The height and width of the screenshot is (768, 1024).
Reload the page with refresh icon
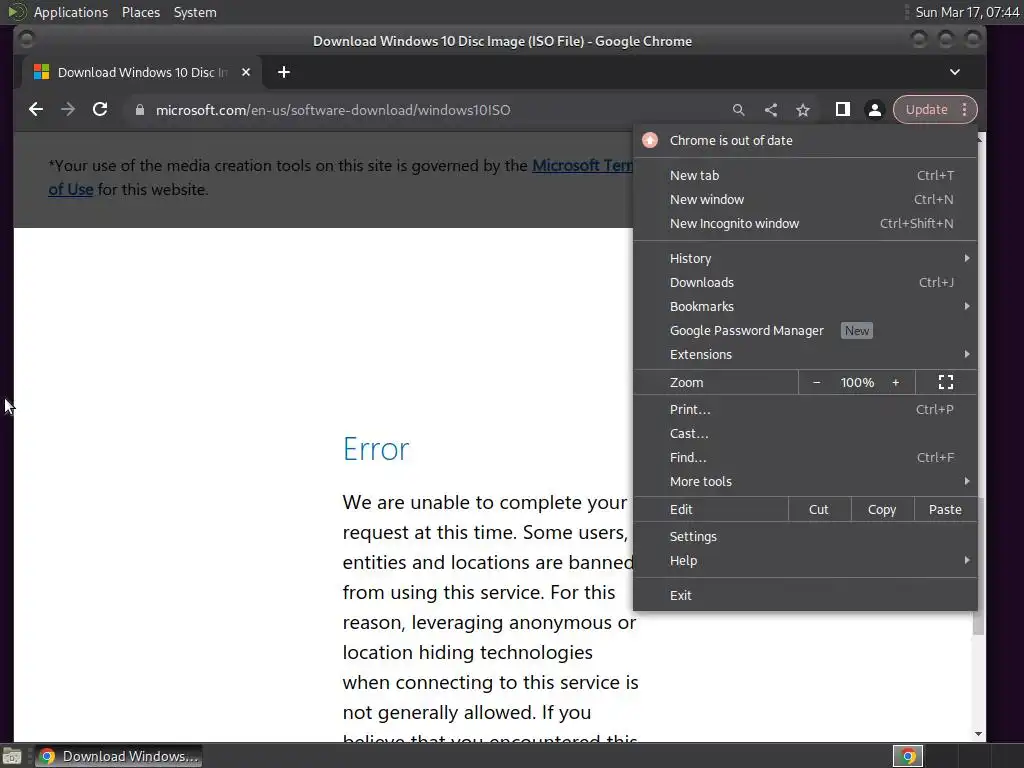point(100,110)
